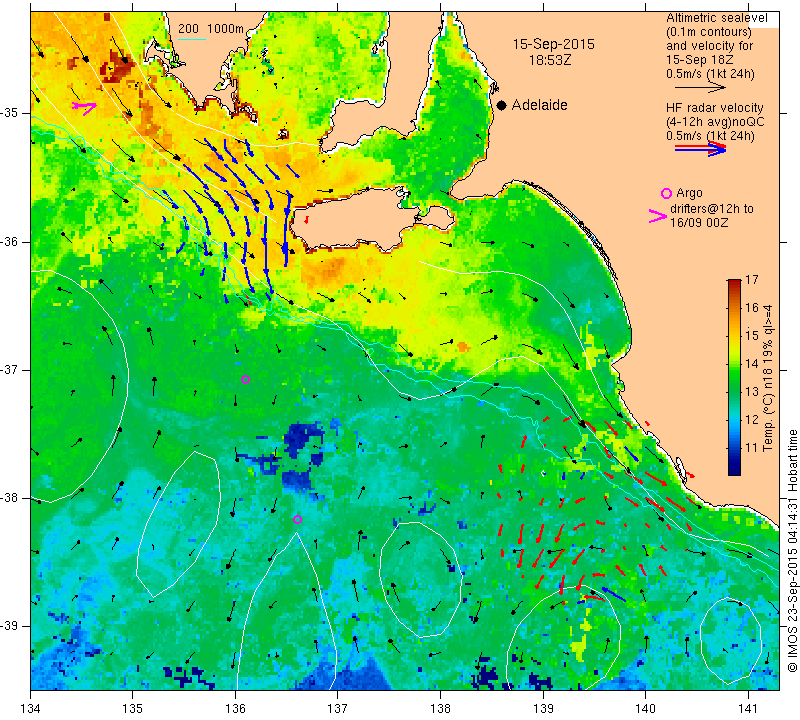This screenshot has height=720, width=800.
Task: Click the 'Argo' legend label
Action: coord(689,193)
